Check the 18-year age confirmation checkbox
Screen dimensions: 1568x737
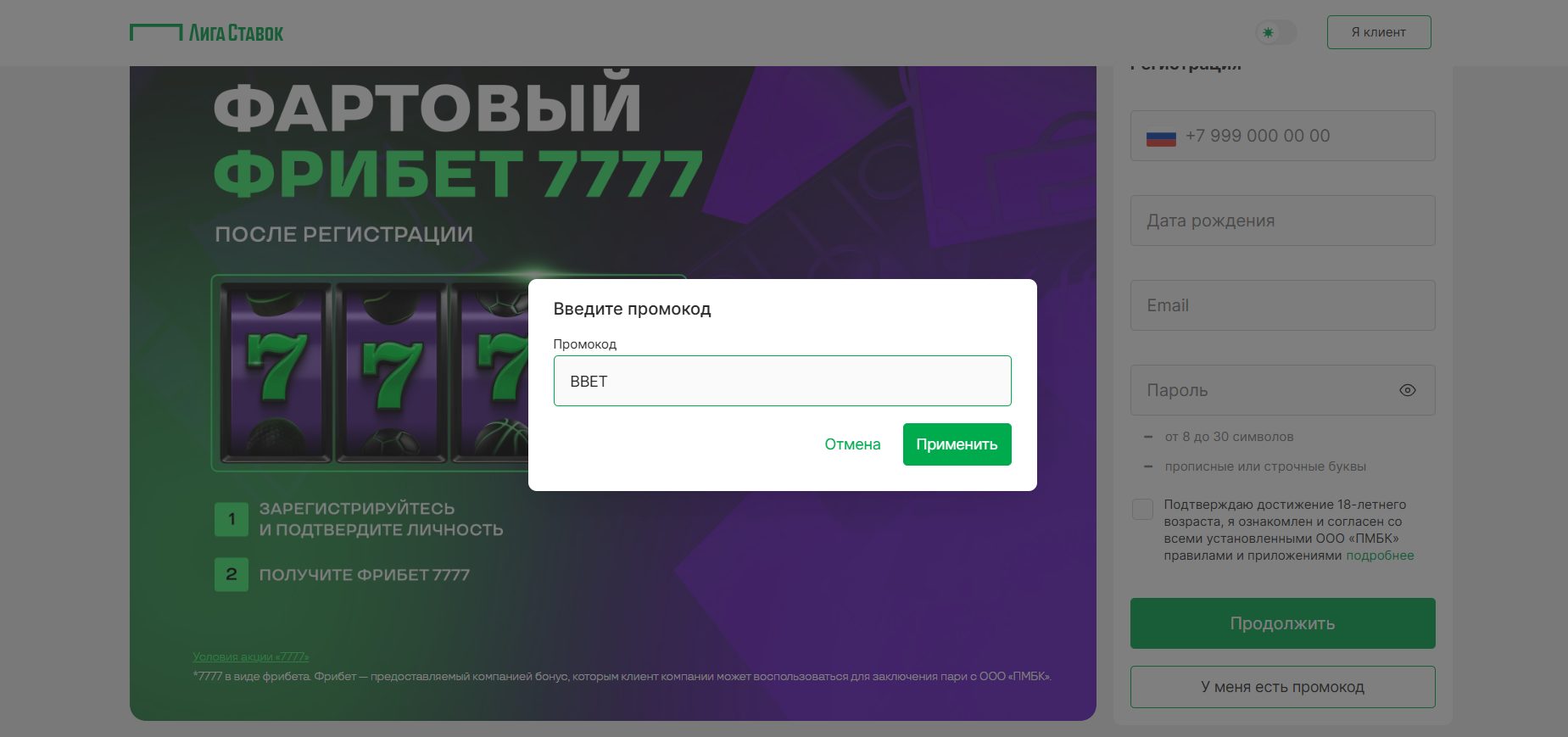[x=1142, y=509]
